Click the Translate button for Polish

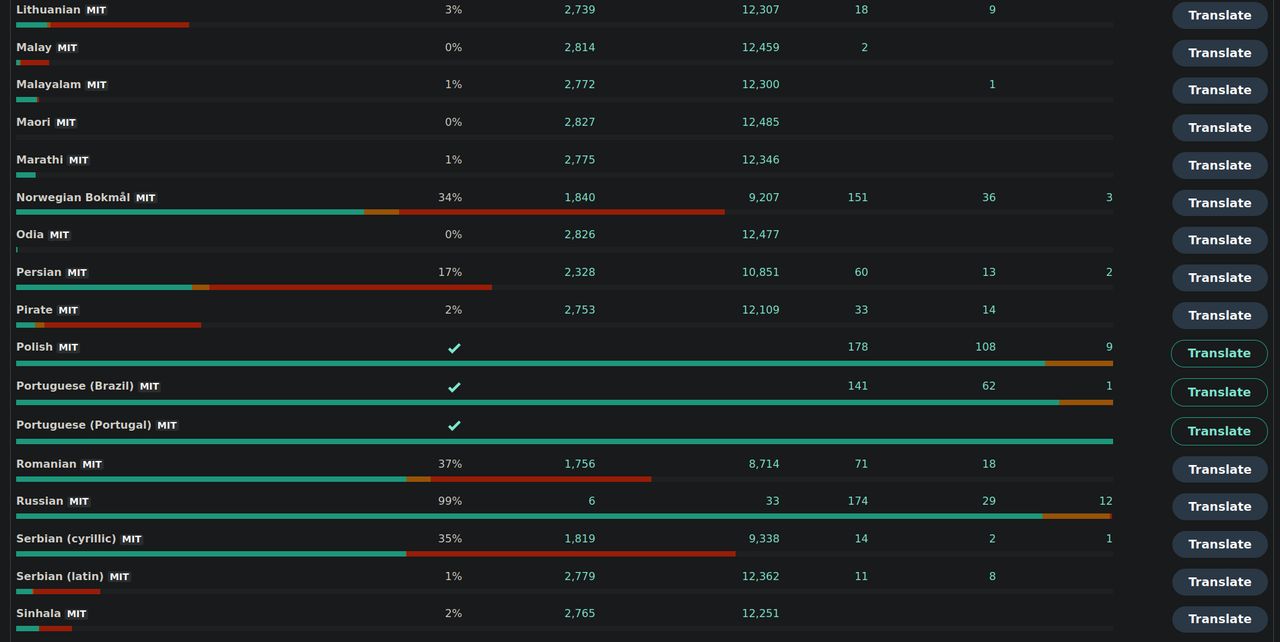pos(1219,353)
